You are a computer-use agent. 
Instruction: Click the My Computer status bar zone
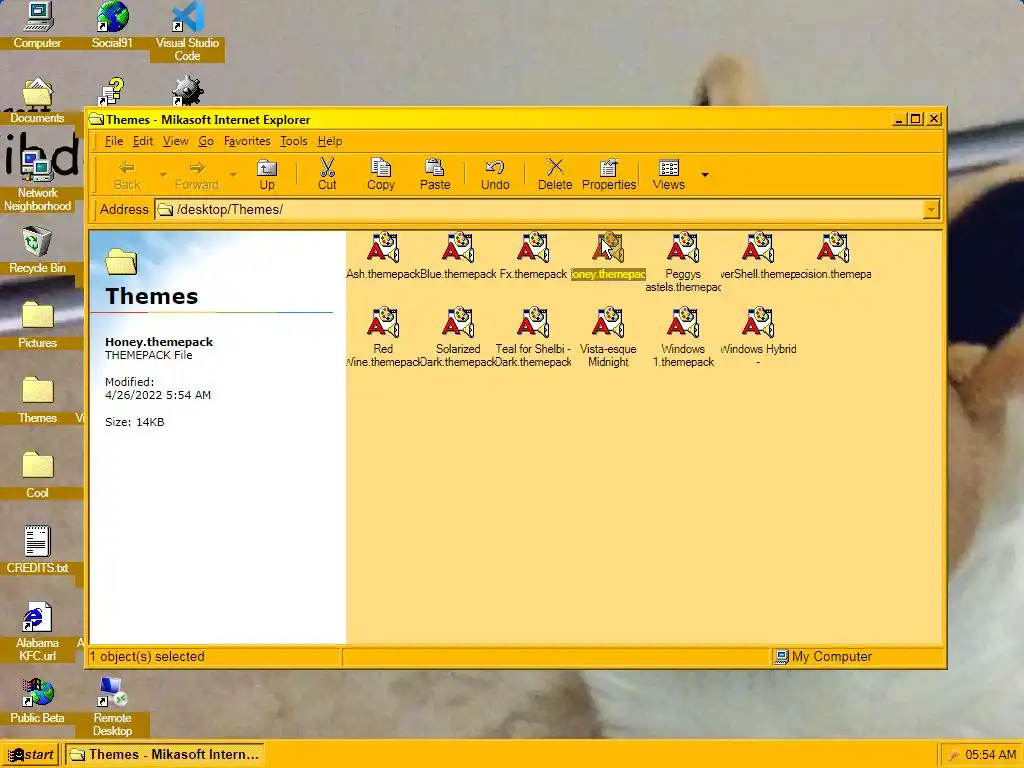pyautogui.click(x=857, y=657)
